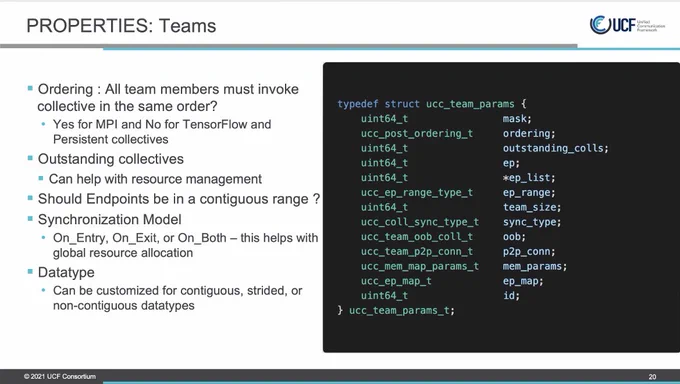Click "Should Endpoints be in a contiguous range ?"
The height and width of the screenshot is (384, 680).
pyautogui.click(x=179, y=199)
